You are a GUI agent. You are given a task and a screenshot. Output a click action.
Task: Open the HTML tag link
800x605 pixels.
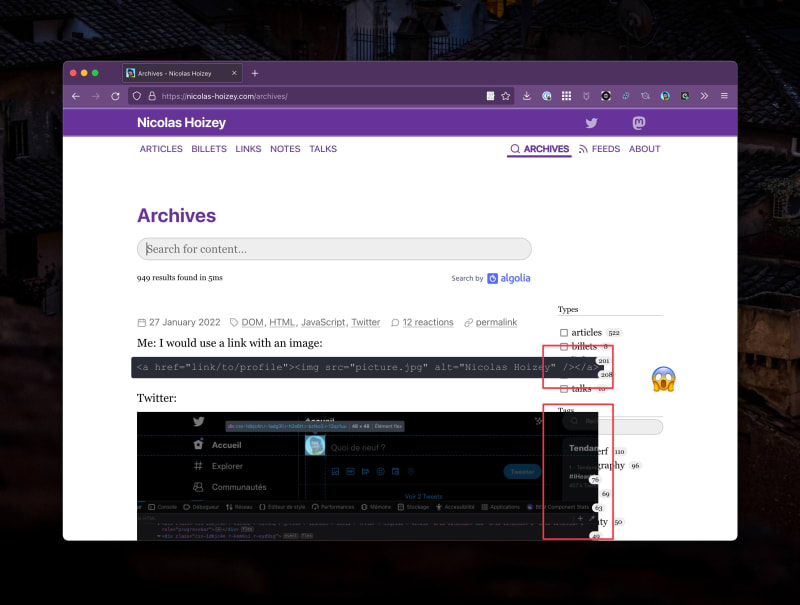click(282, 322)
